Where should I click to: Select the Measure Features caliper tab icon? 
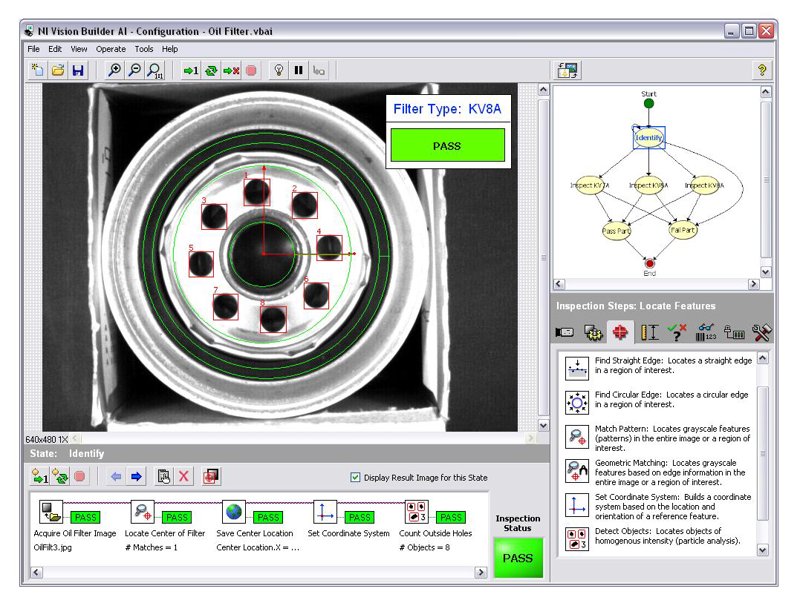[649, 333]
